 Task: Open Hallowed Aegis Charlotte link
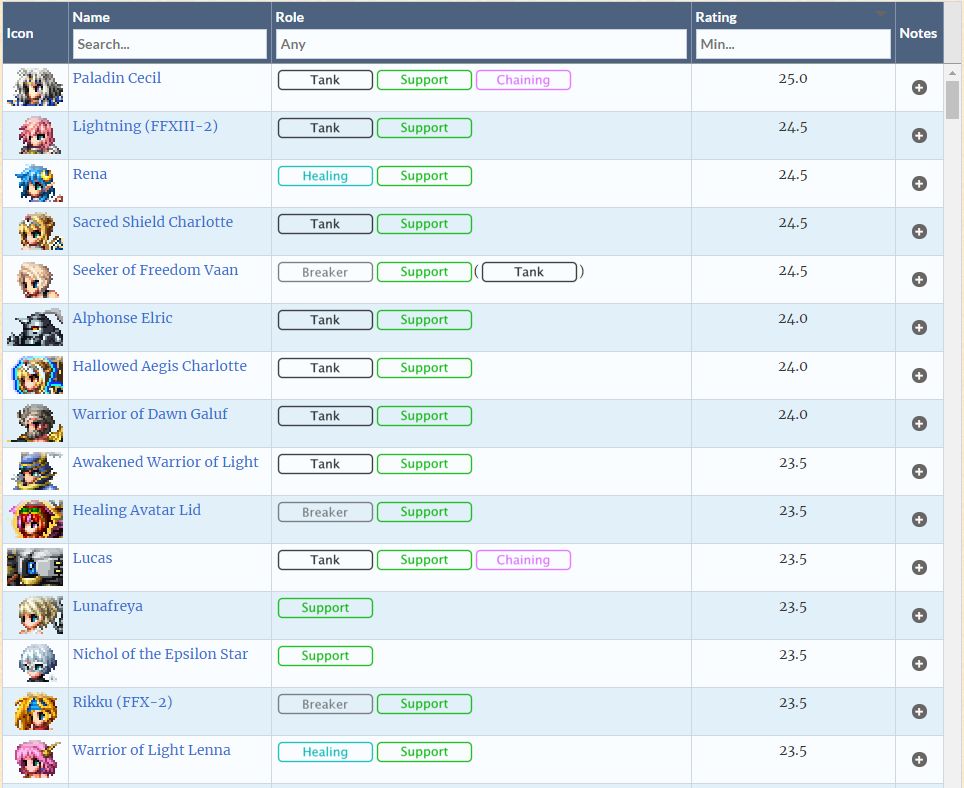pos(159,366)
